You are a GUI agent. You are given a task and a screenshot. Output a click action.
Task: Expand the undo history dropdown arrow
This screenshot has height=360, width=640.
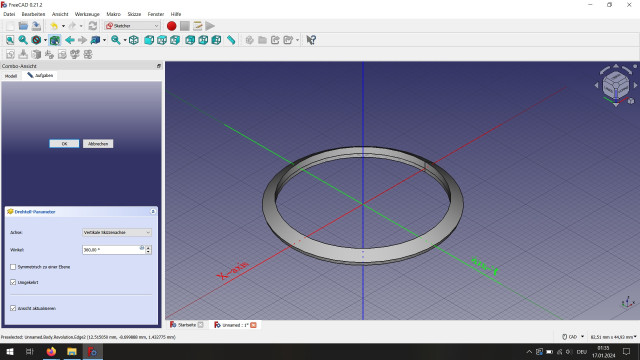(63, 26)
